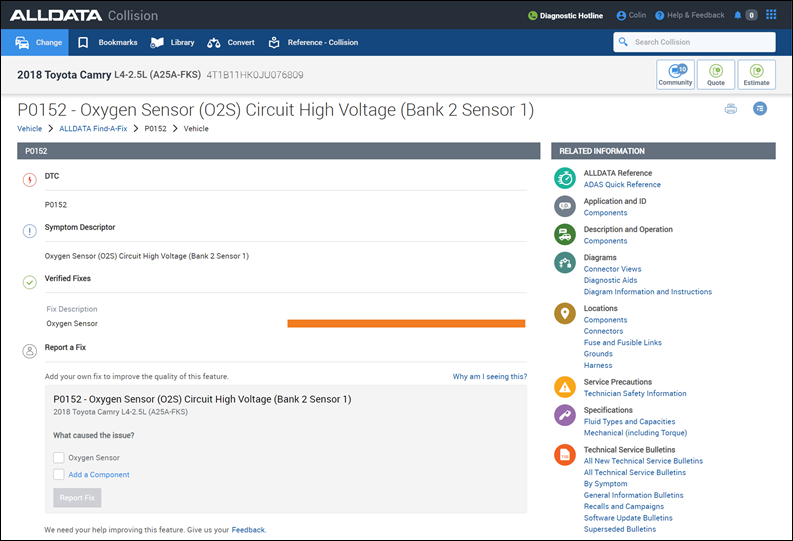Image resolution: width=793 pixels, height=541 pixels.
Task: Click the Technical Service Bulletins icon
Action: click(x=565, y=455)
